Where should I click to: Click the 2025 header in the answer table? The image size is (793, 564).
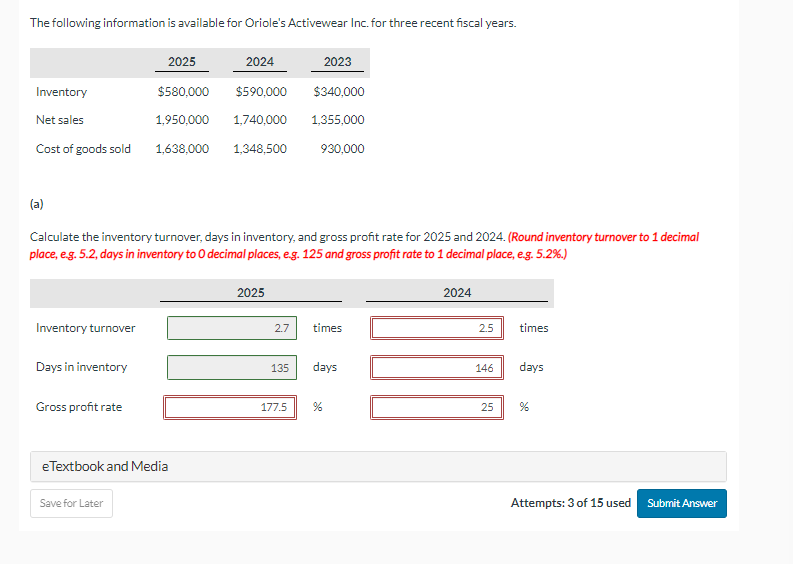click(251, 293)
